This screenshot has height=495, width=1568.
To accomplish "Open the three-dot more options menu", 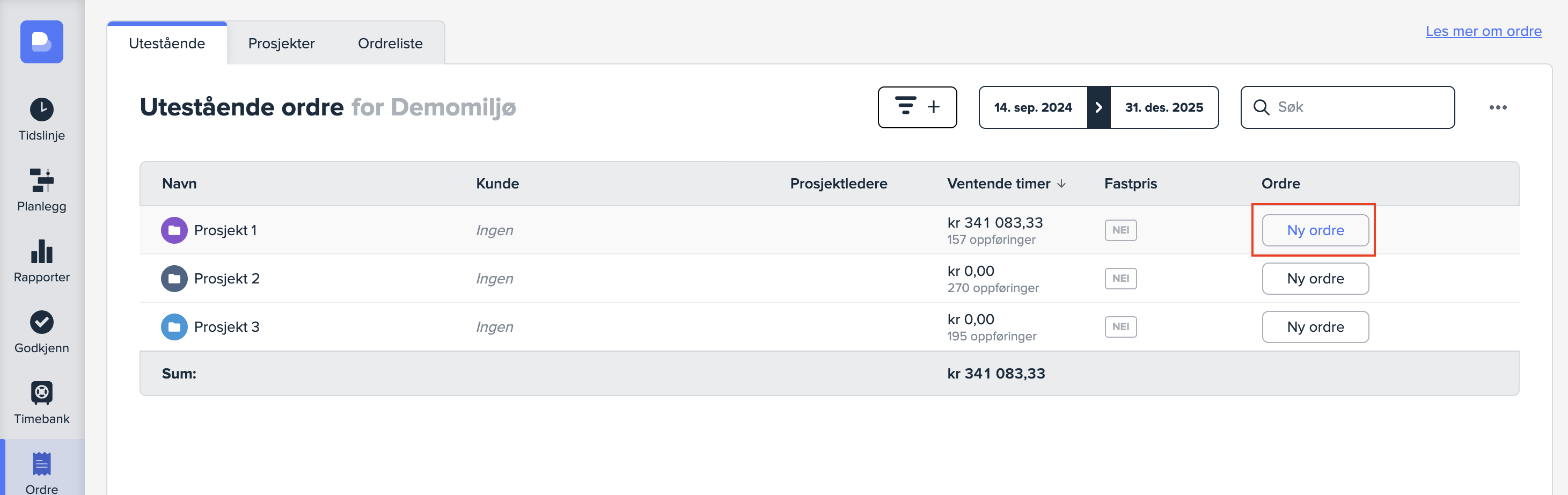I will 1497,107.
